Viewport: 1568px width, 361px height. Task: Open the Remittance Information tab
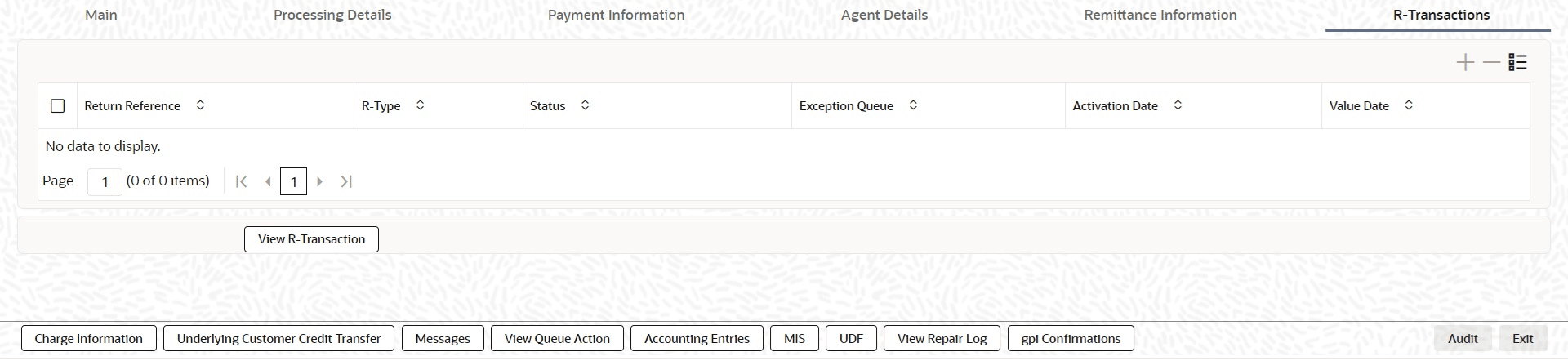(1160, 15)
